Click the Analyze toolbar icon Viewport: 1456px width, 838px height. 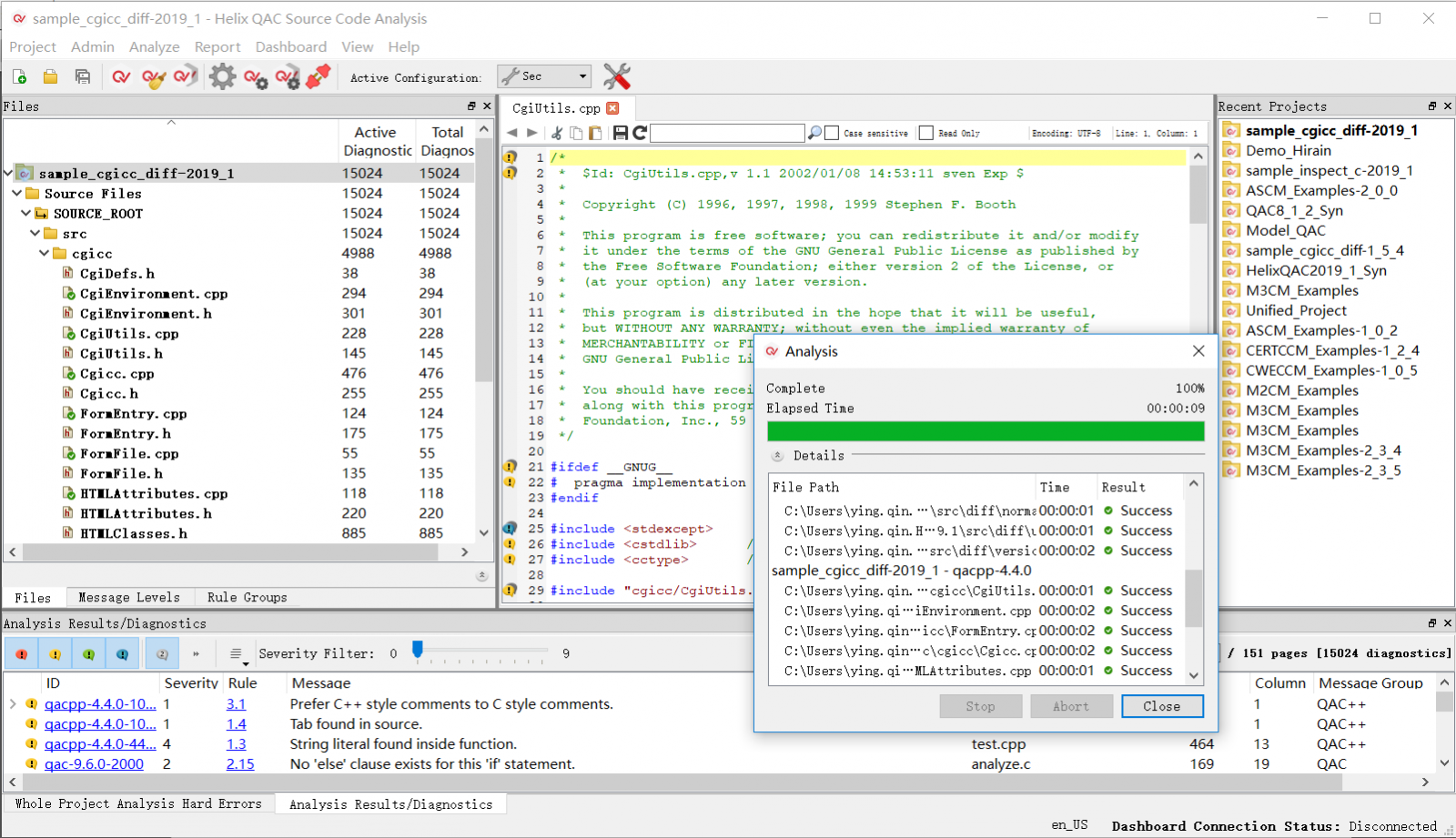coord(121,77)
